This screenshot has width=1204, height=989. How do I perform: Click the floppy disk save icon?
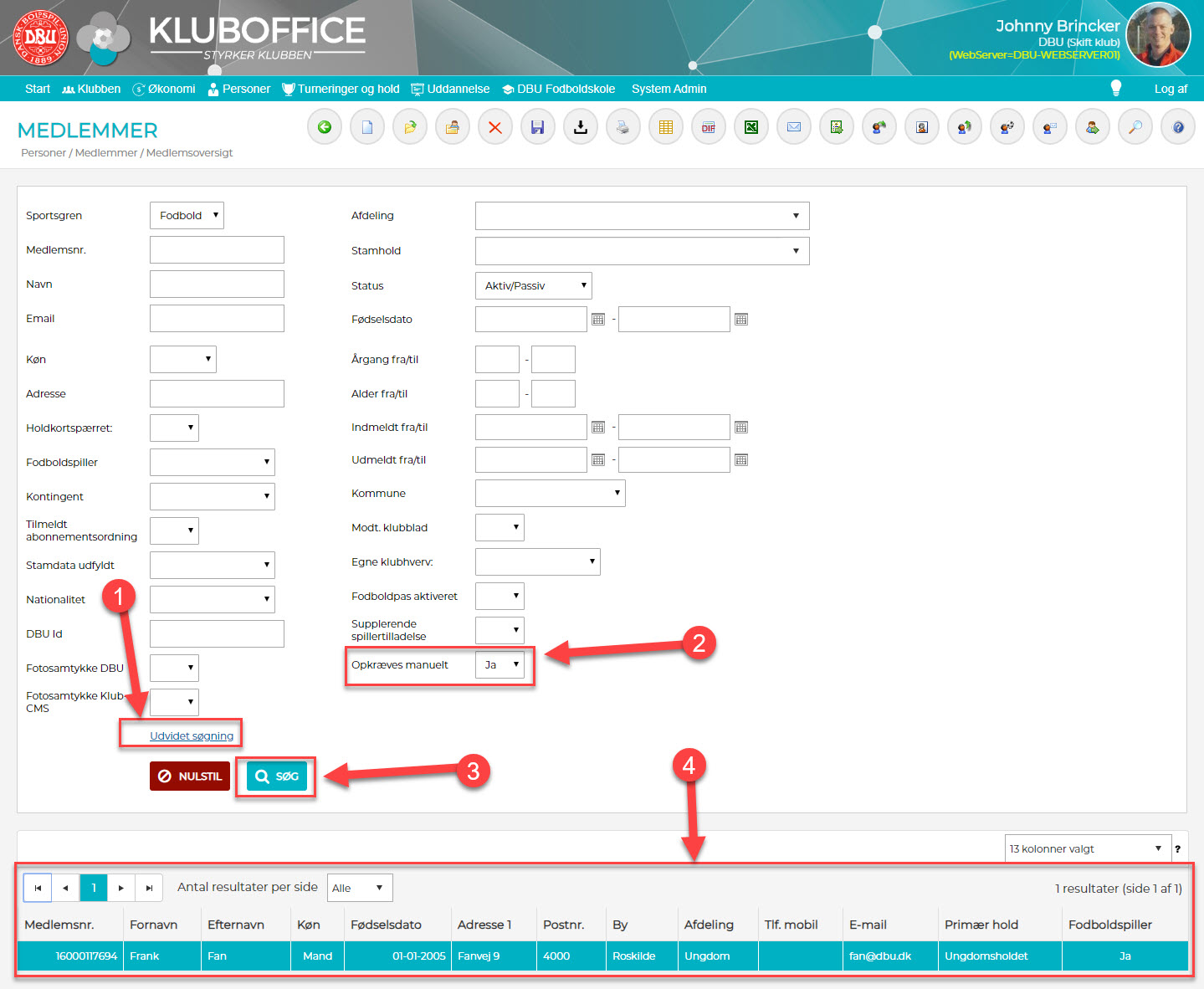click(538, 127)
